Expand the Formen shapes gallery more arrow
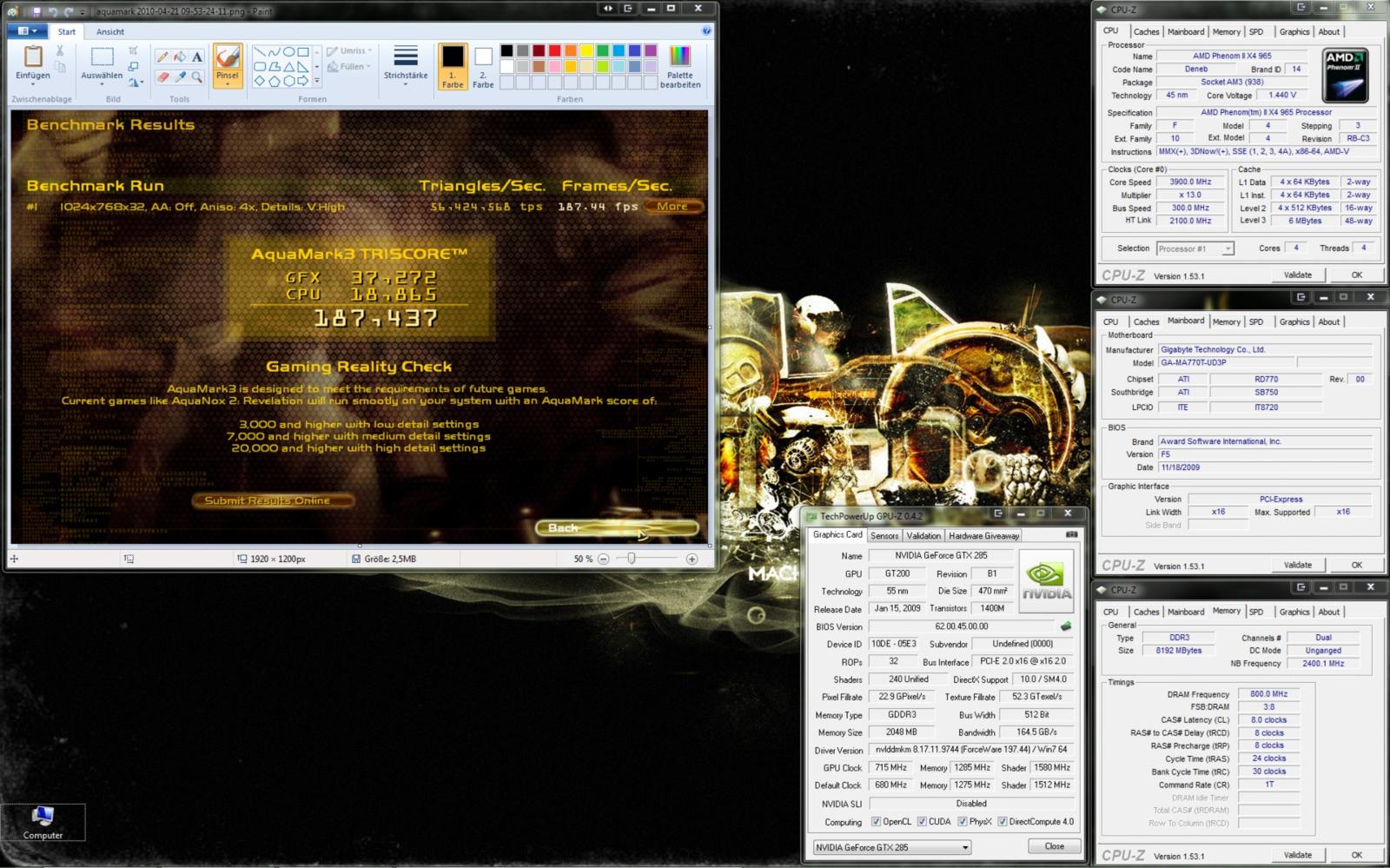The height and width of the screenshot is (868, 1390). (x=316, y=82)
